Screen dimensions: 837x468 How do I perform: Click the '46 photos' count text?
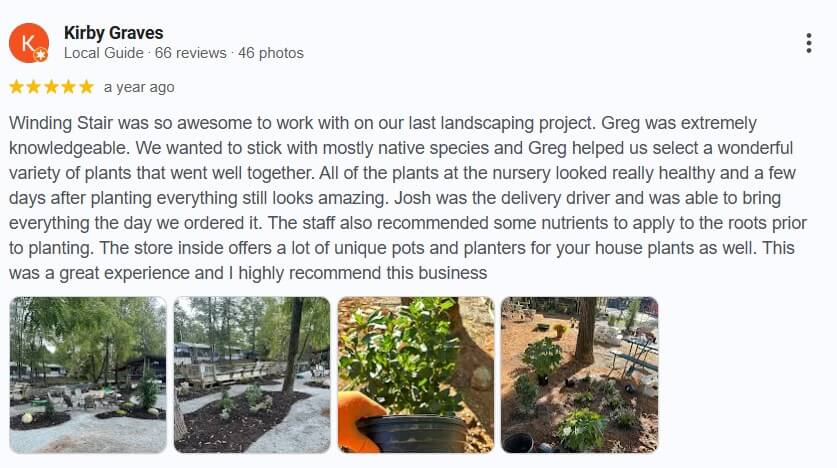coord(271,53)
